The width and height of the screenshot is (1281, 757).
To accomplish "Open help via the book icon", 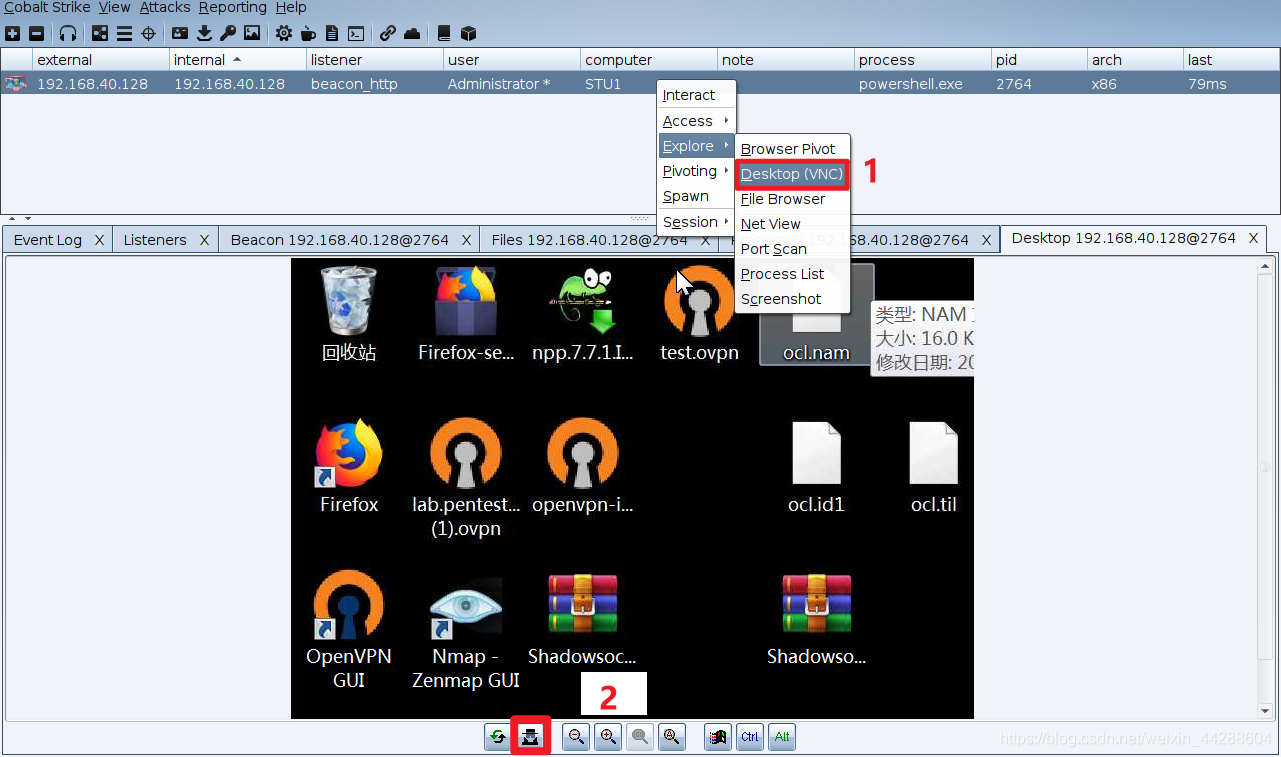I will (x=444, y=33).
